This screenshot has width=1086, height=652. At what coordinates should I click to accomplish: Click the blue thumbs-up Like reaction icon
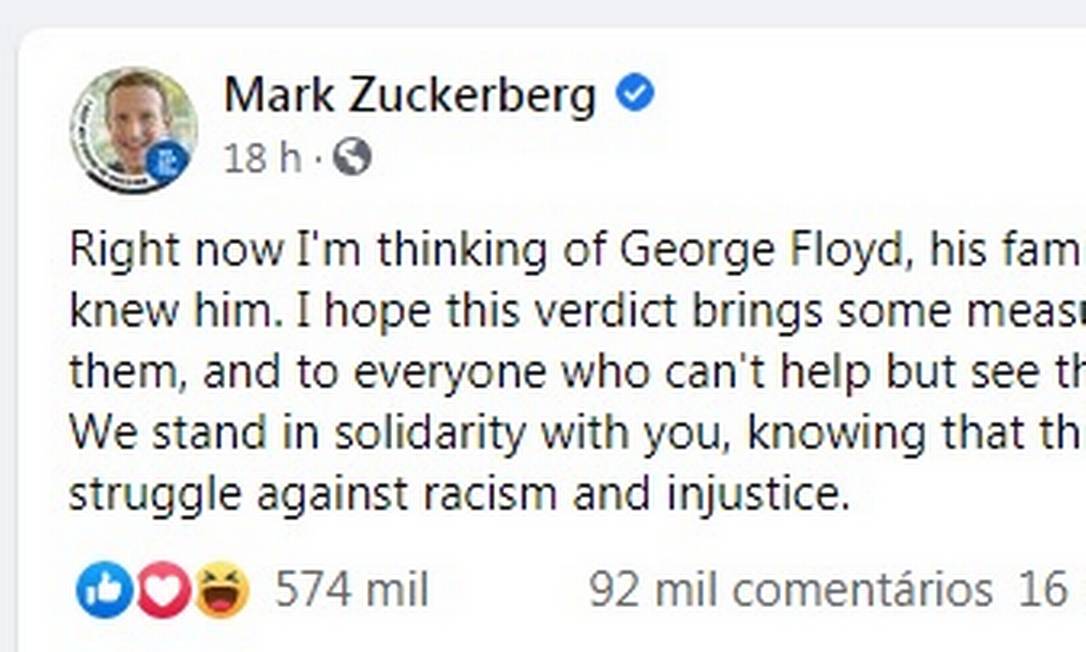point(104,589)
